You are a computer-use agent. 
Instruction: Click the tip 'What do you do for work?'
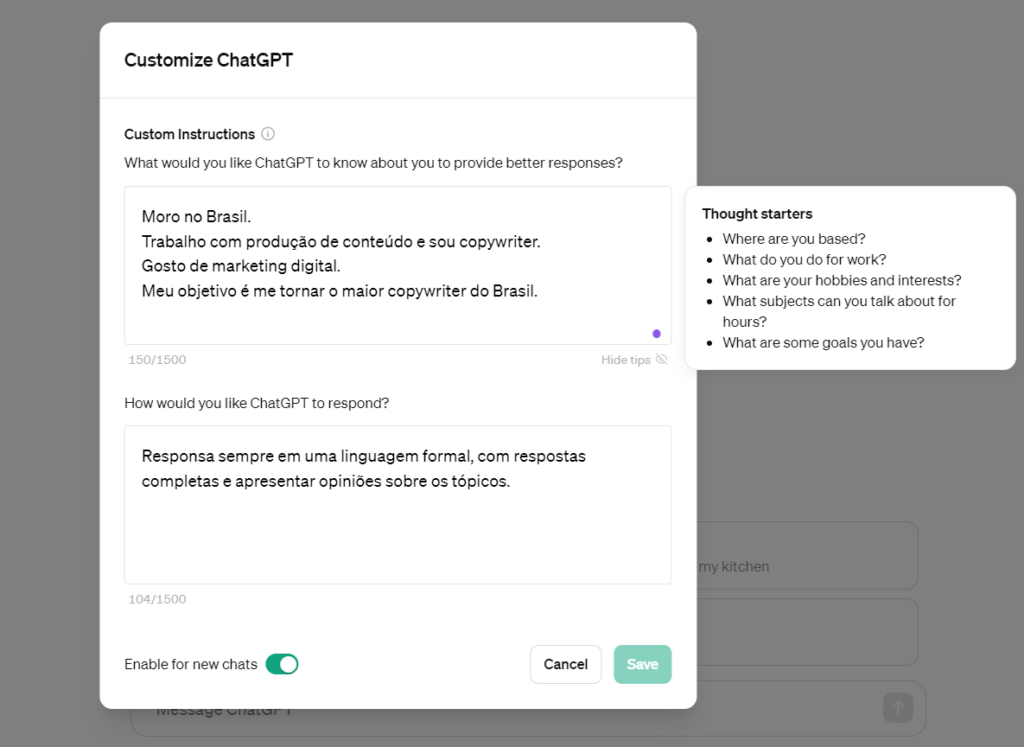point(804,260)
